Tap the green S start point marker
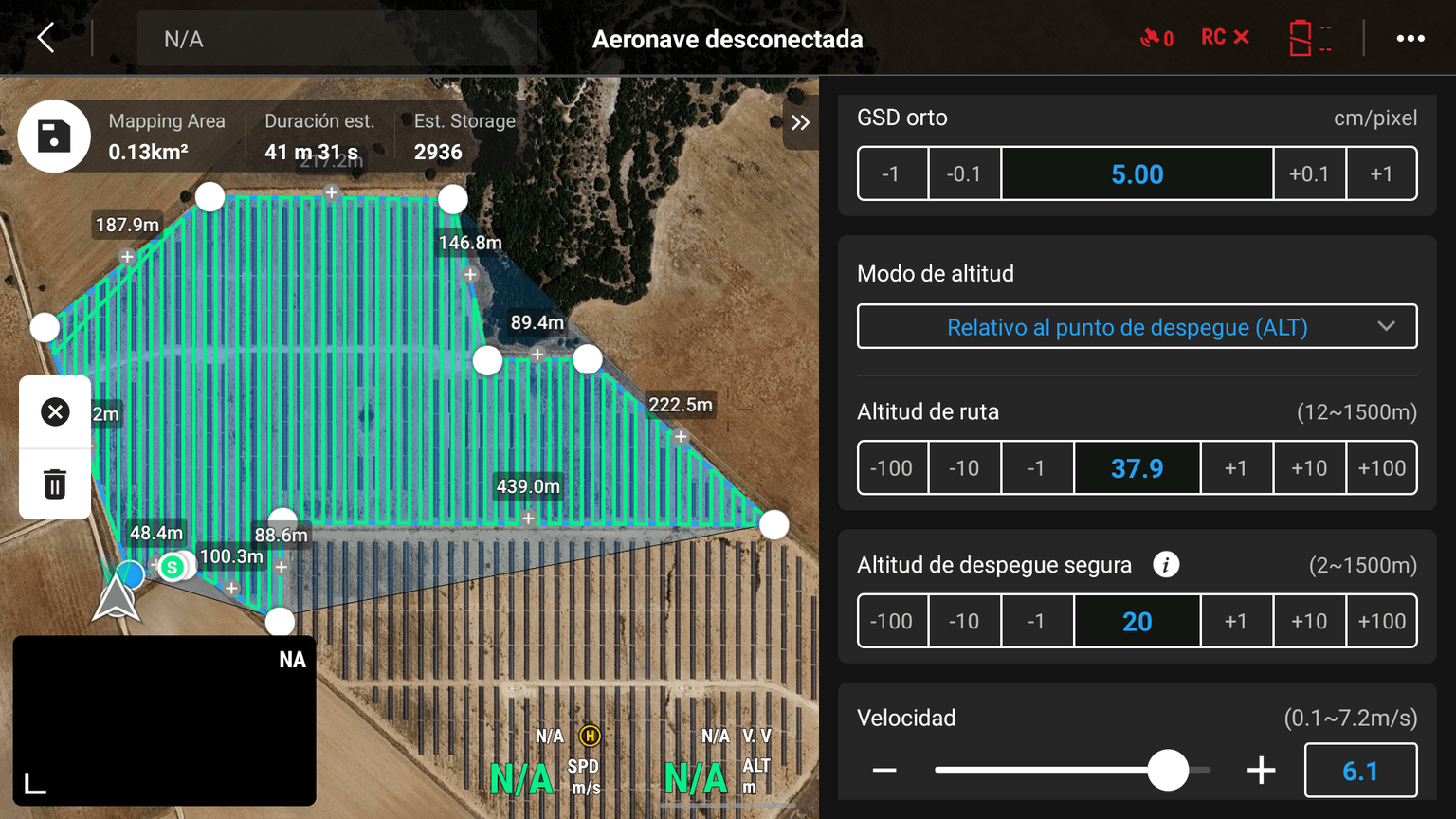1456x819 pixels. (172, 567)
